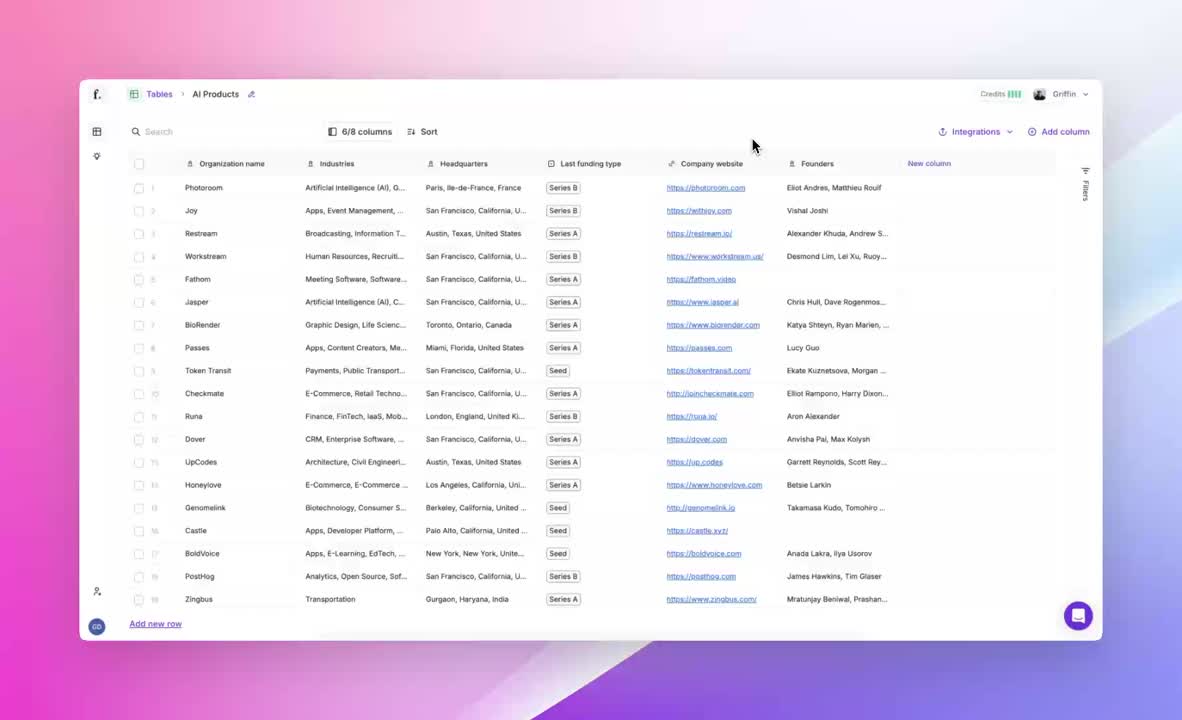Open Token Transit's Seed funding tag
This screenshot has height=720, width=1182.
point(558,371)
